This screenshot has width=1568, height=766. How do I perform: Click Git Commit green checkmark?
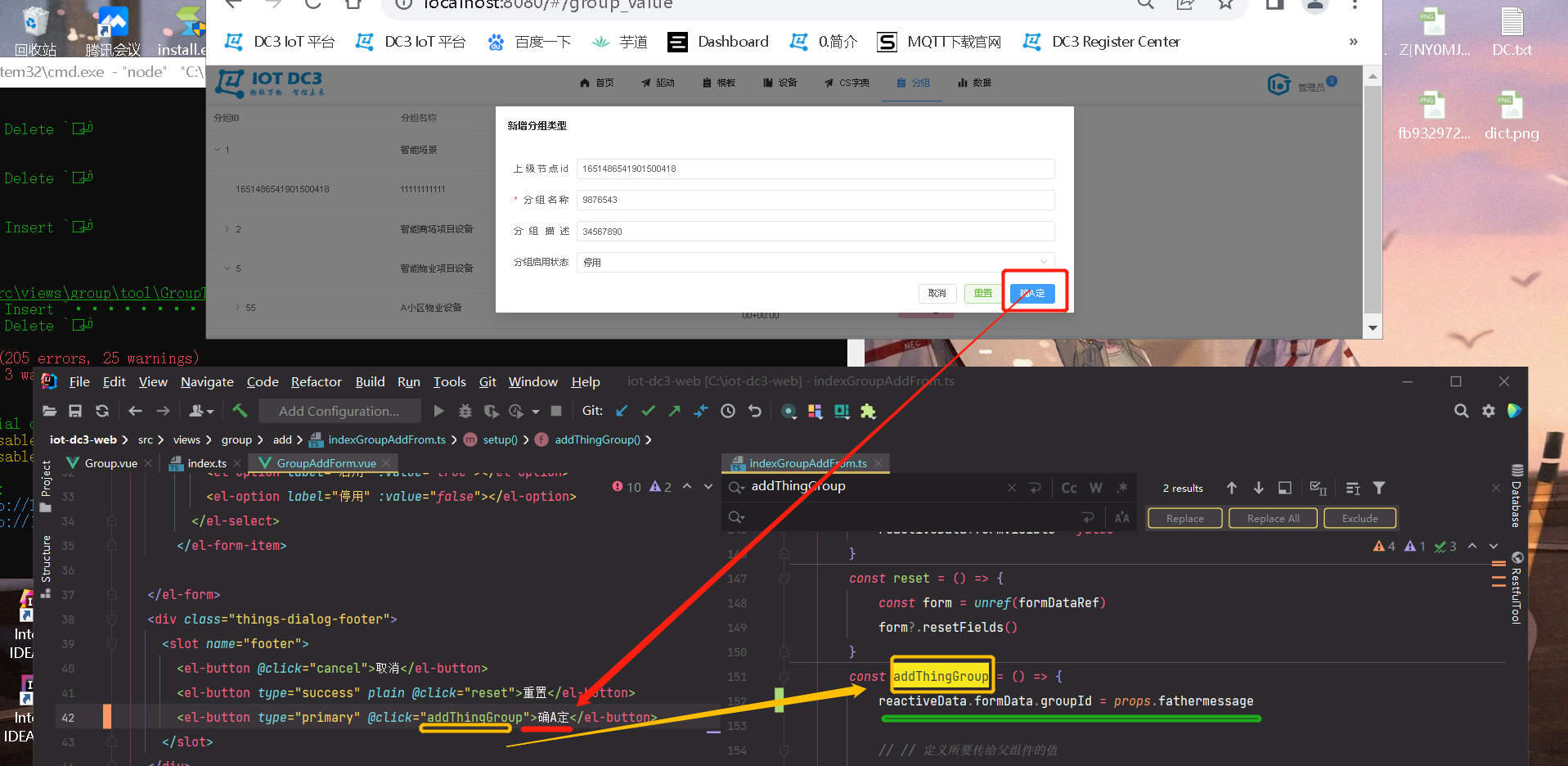point(649,411)
